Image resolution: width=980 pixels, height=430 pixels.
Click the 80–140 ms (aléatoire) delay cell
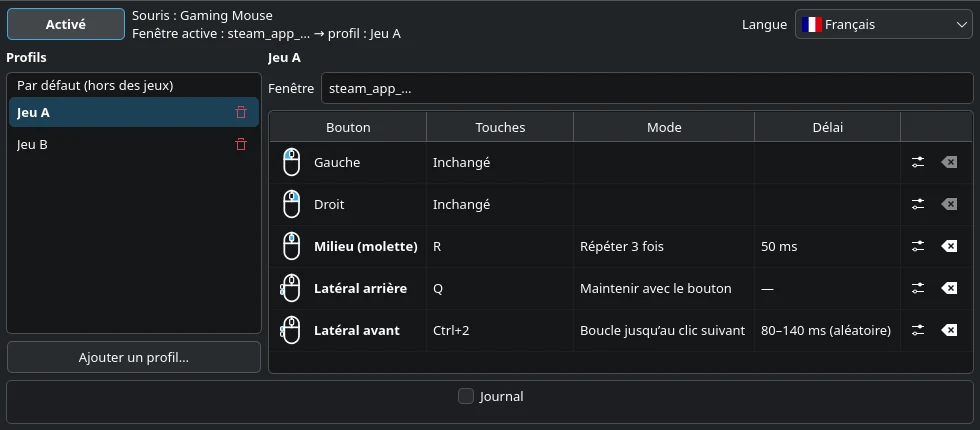tap(828, 330)
